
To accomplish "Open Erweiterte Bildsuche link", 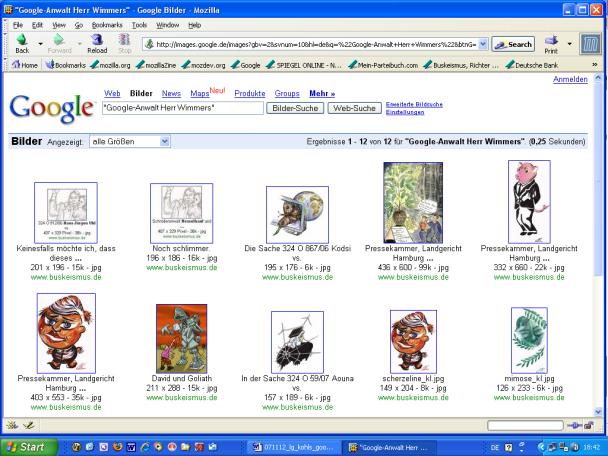I will coord(414,105).
